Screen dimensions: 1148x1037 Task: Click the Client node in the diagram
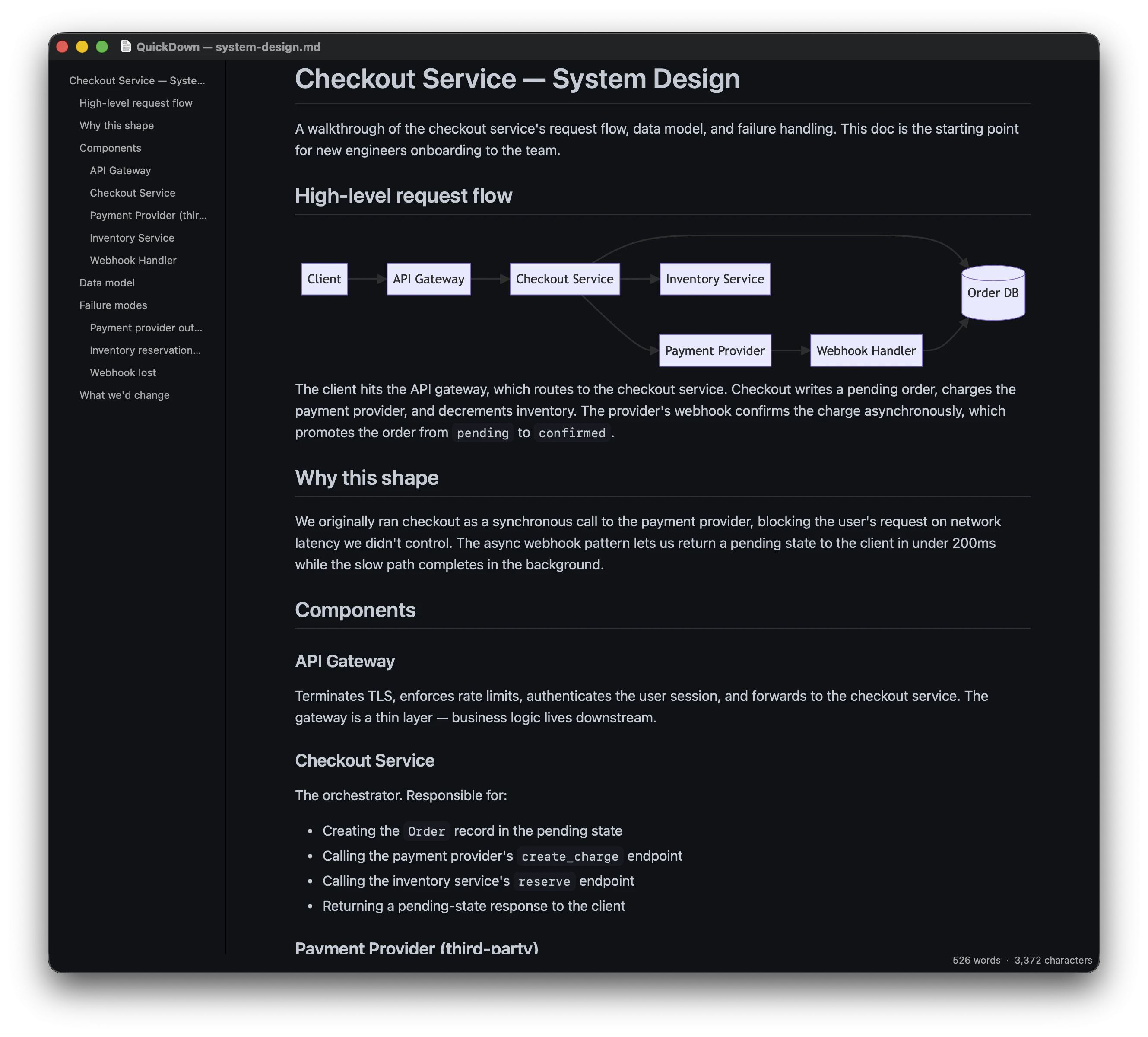[324, 279]
